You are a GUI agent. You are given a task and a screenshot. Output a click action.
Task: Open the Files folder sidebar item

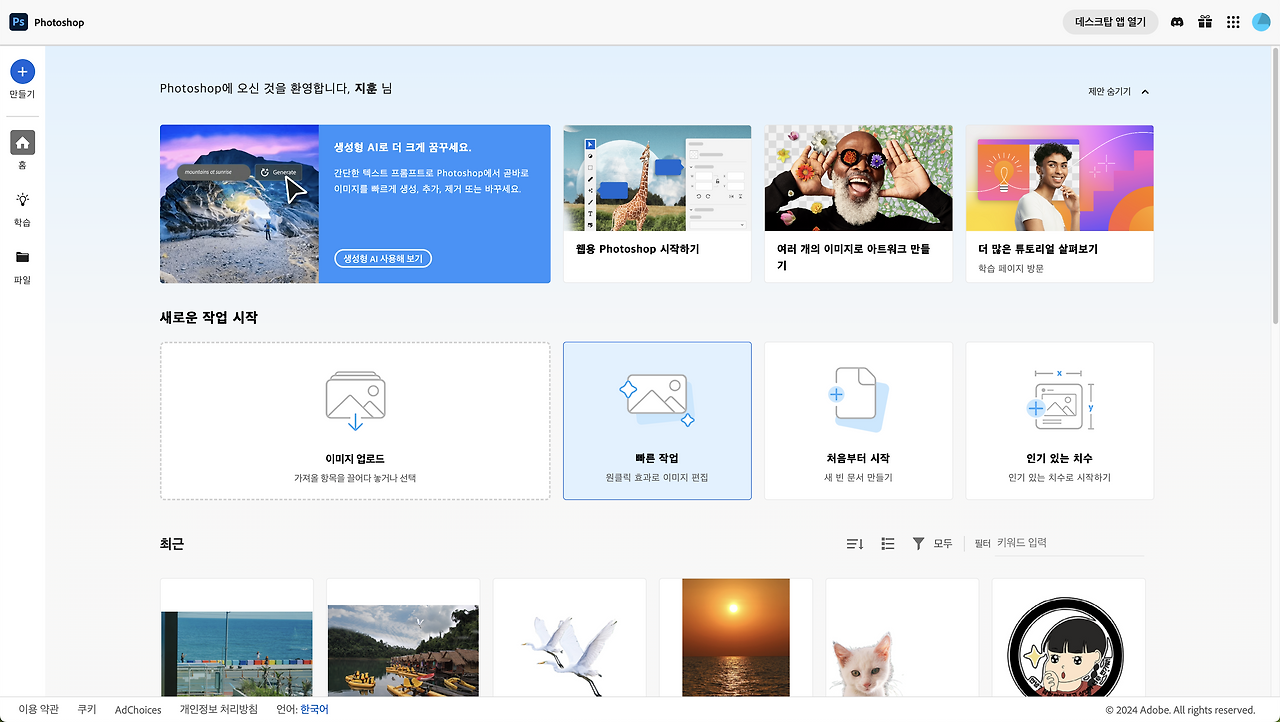(22, 265)
